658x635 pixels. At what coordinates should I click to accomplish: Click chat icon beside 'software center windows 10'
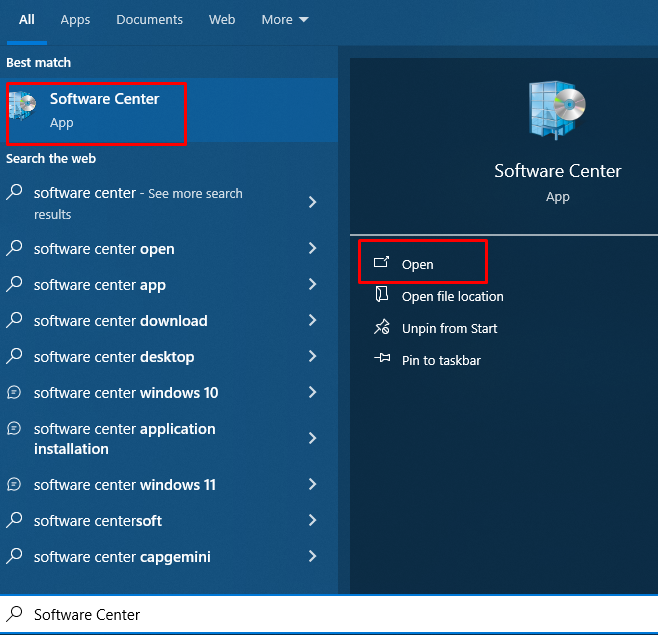(14, 392)
